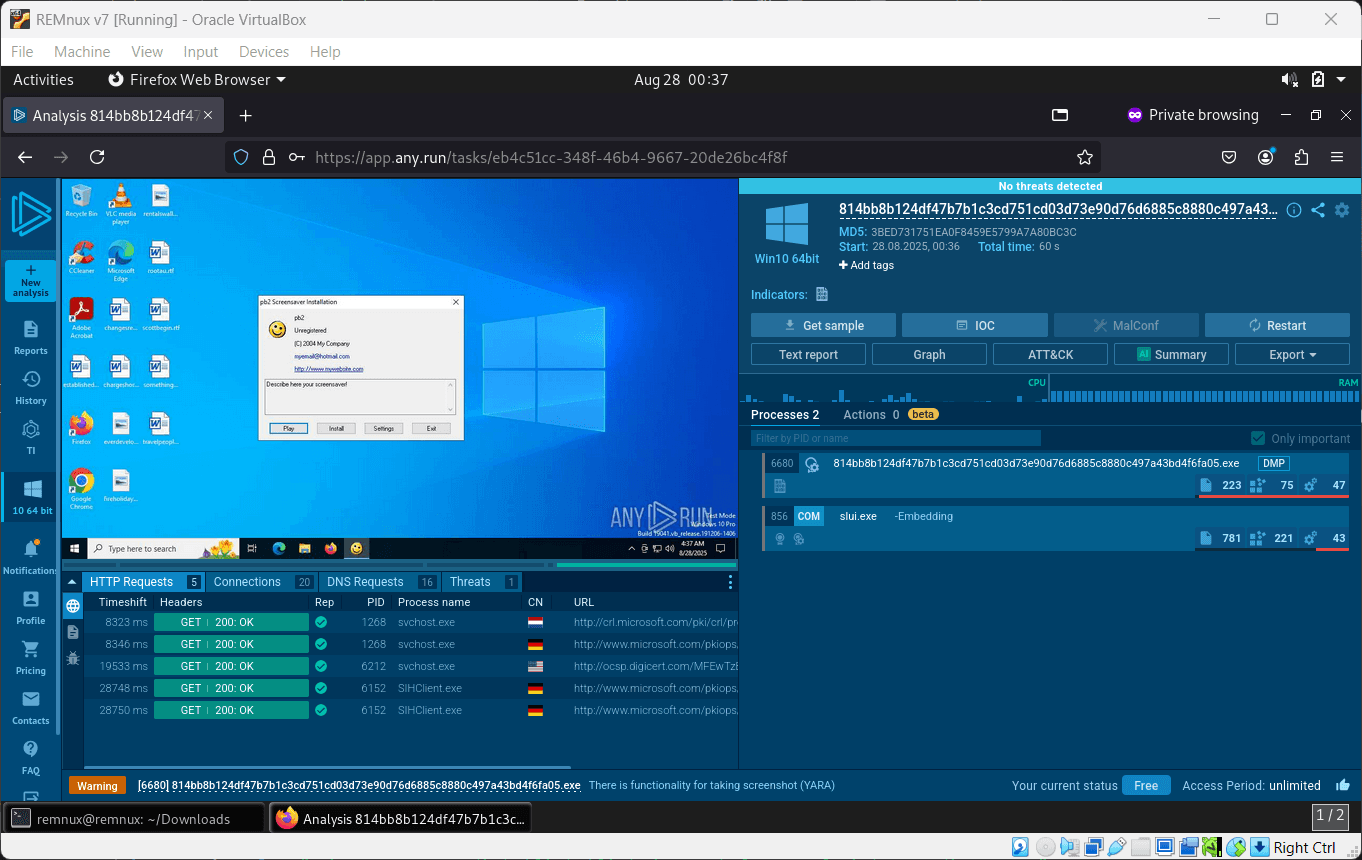
Task: Open the network panel three-dot menu
Action: (x=730, y=582)
